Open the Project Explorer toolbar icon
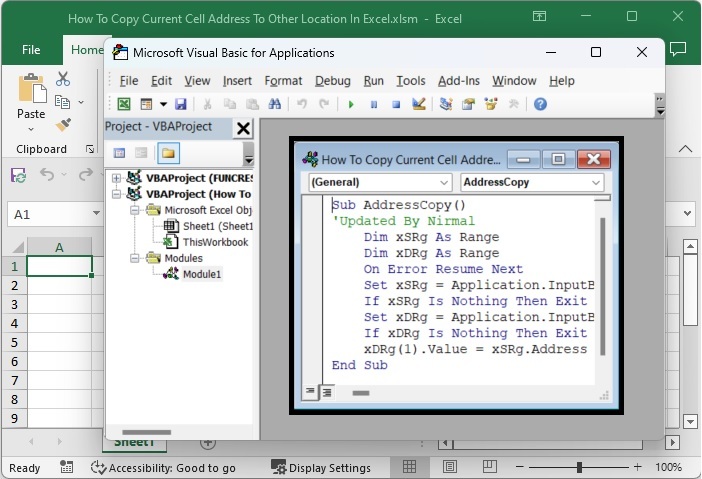 pos(446,104)
